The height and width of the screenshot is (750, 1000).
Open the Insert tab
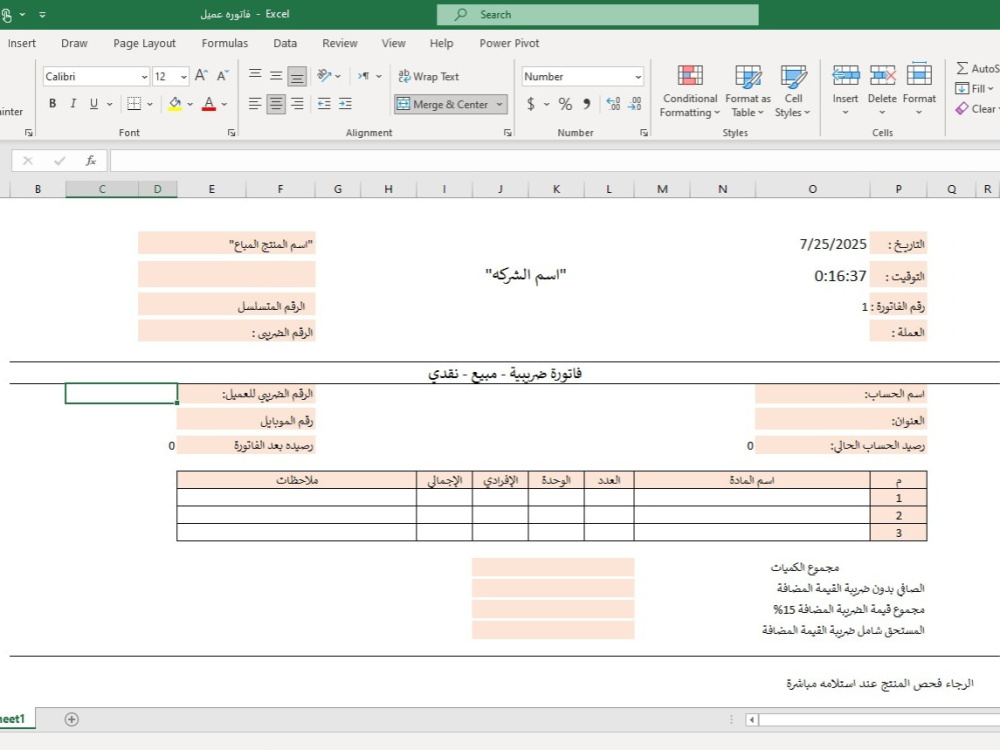tap(22, 43)
